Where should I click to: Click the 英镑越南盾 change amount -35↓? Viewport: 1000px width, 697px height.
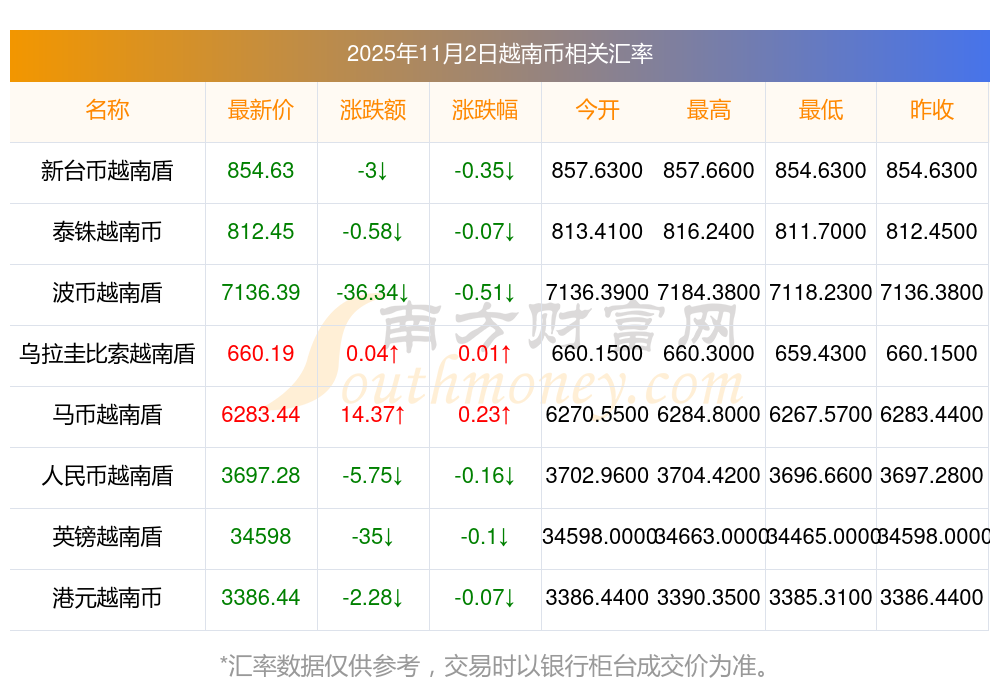372,537
